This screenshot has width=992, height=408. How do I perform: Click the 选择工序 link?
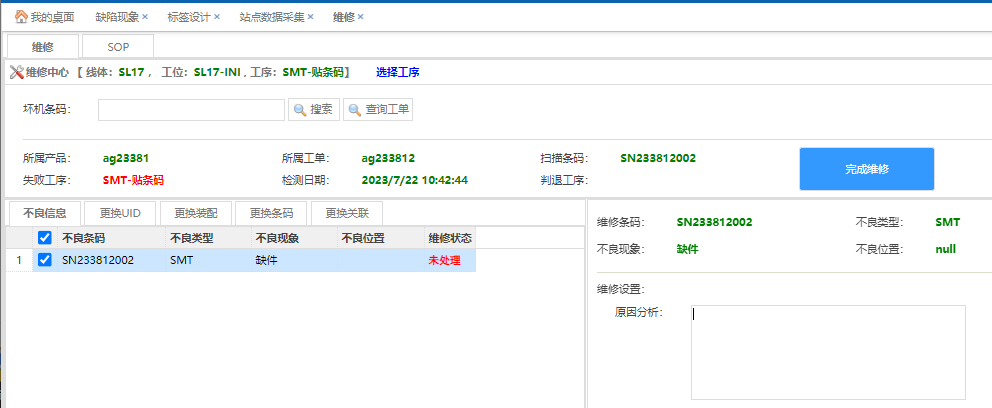click(x=397, y=72)
